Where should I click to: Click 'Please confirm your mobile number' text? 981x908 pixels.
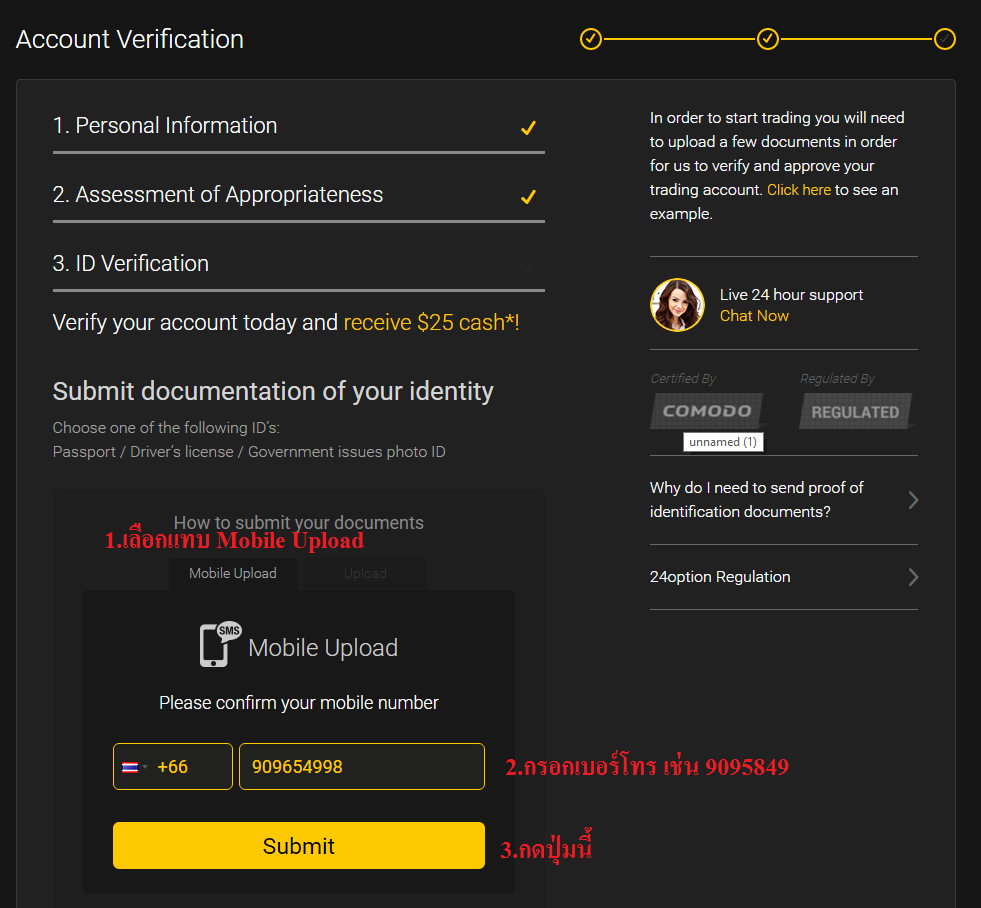[x=298, y=703]
